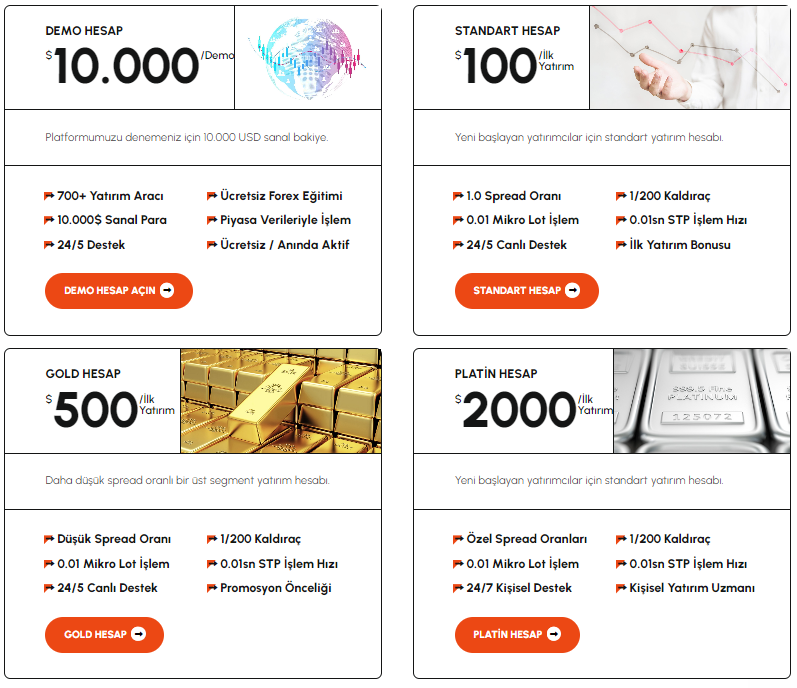Click arrow circle icon in STANDART HESAP button
Screen dimensions: 797x688
click(572, 290)
